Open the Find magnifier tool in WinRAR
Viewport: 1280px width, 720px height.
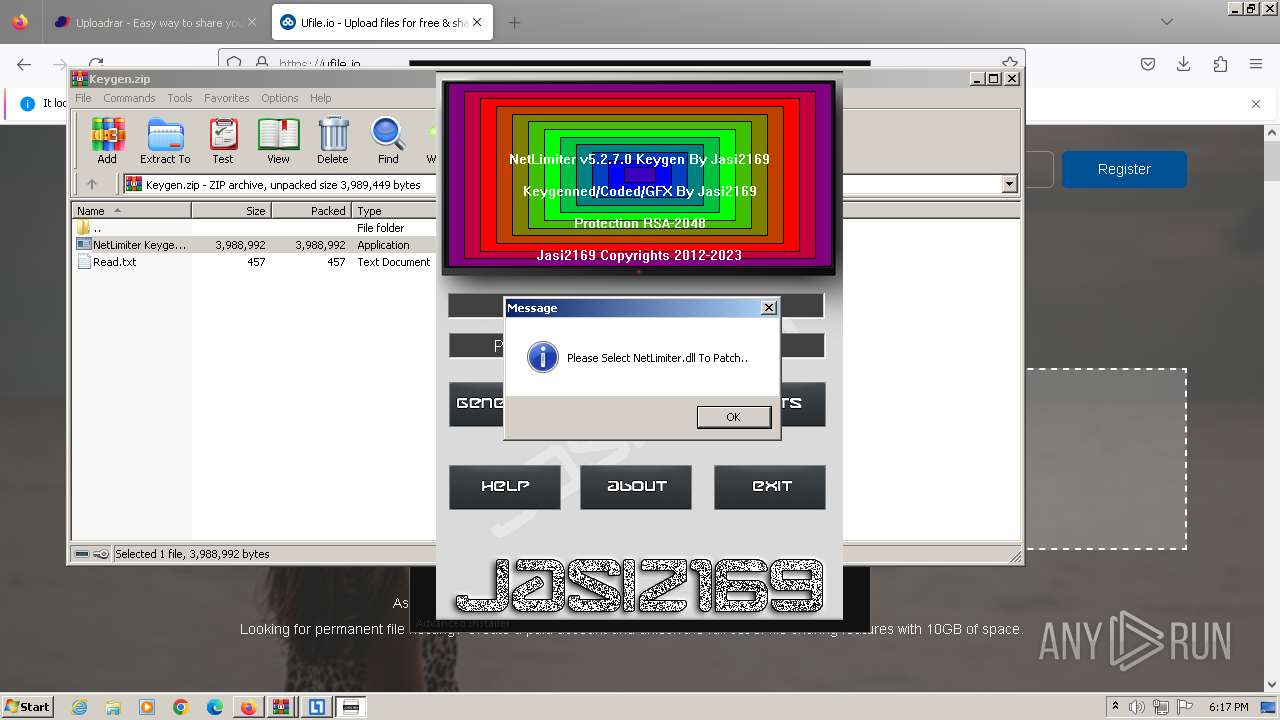tap(388, 140)
